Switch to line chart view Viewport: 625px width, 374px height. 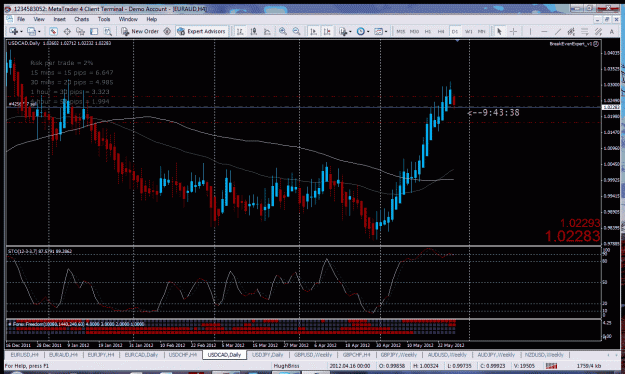pyautogui.click(x=267, y=31)
